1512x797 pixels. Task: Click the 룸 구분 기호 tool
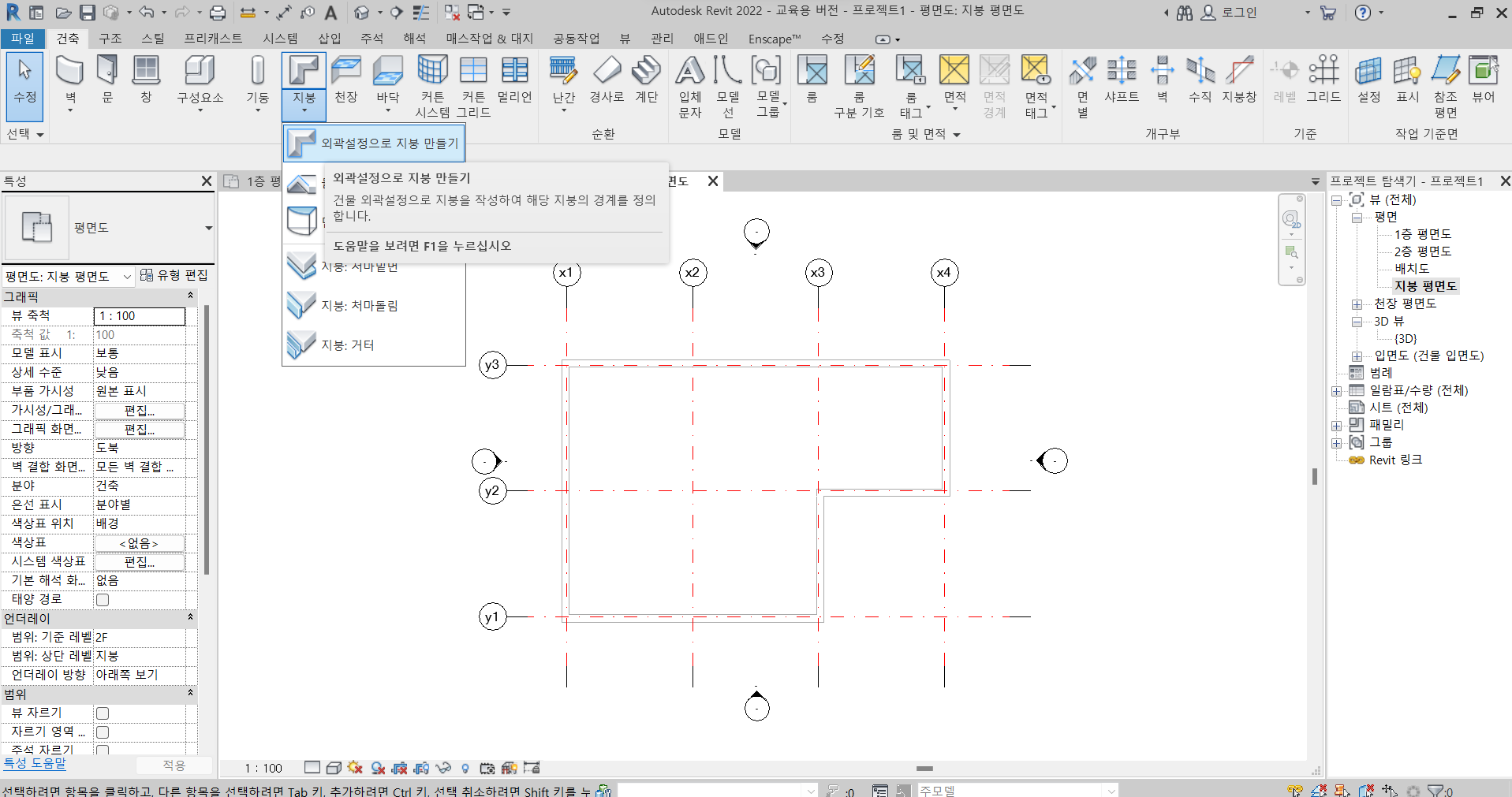859,87
